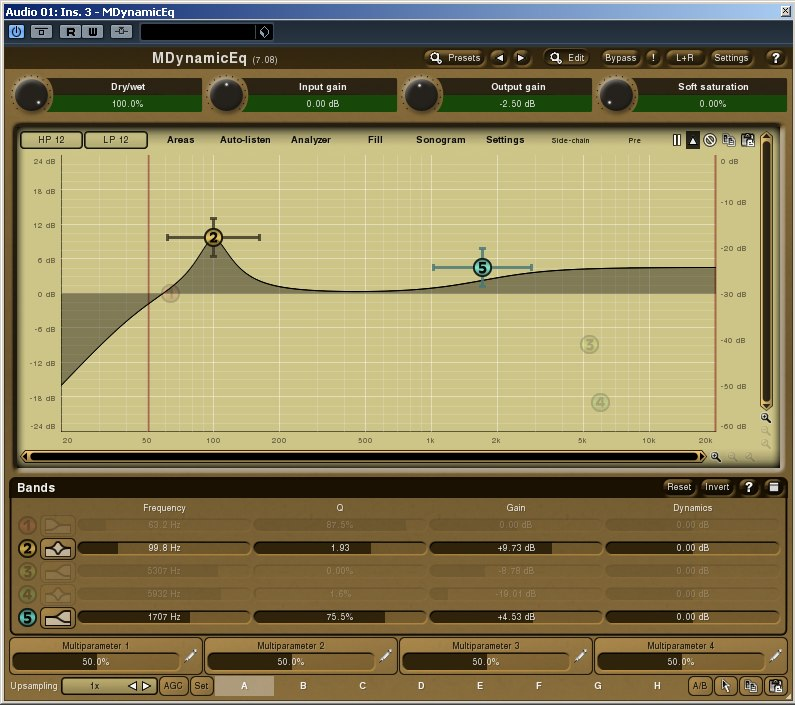This screenshot has height=705, width=795.
Task: Open the Areas menu
Action: pos(180,139)
